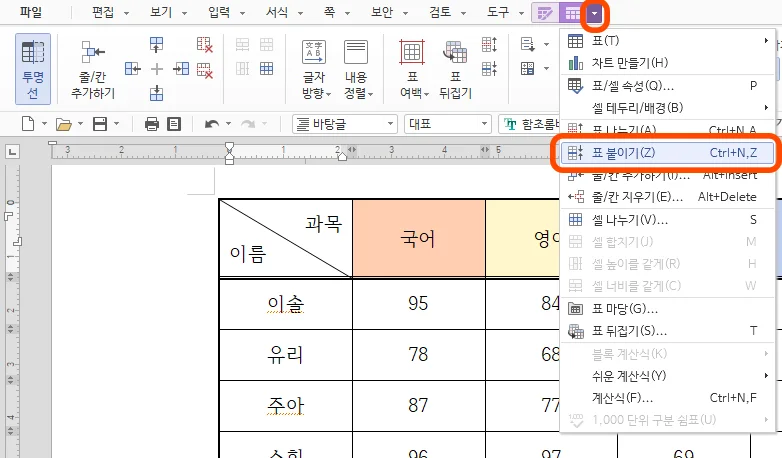Insert a row above using the ribbon icon

click(x=157, y=44)
